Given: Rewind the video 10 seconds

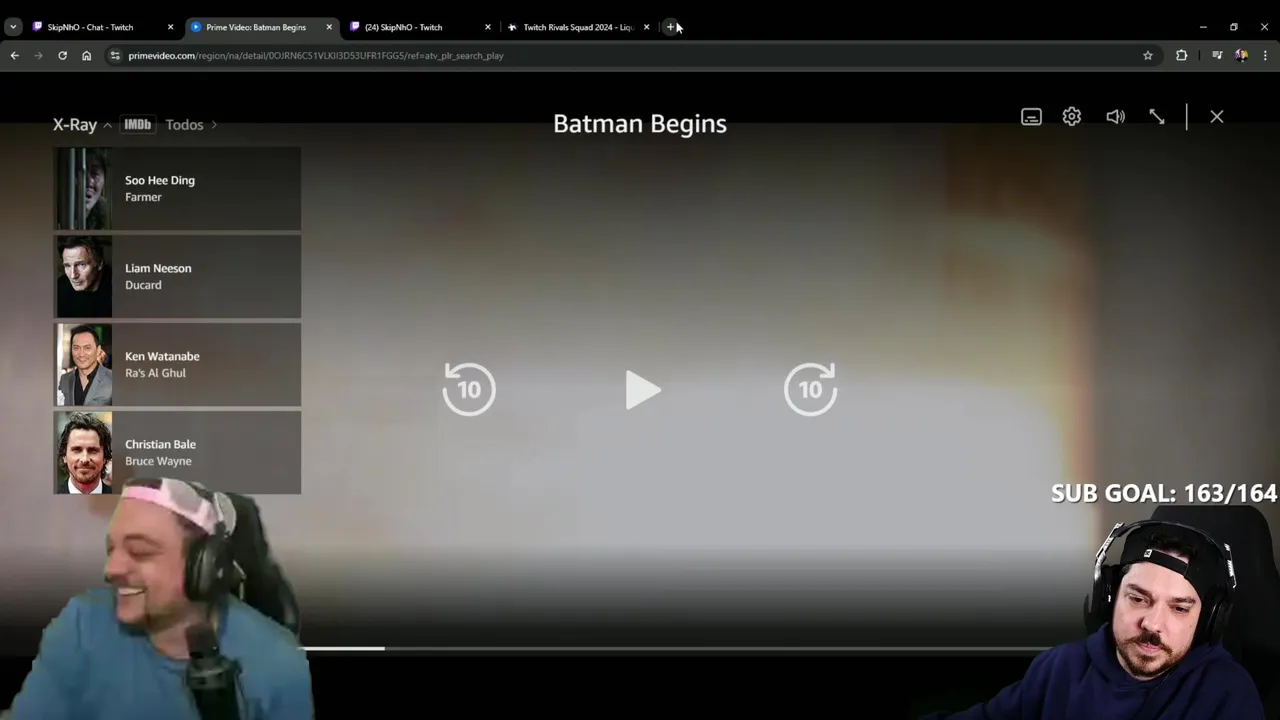Looking at the screenshot, I should [x=469, y=389].
